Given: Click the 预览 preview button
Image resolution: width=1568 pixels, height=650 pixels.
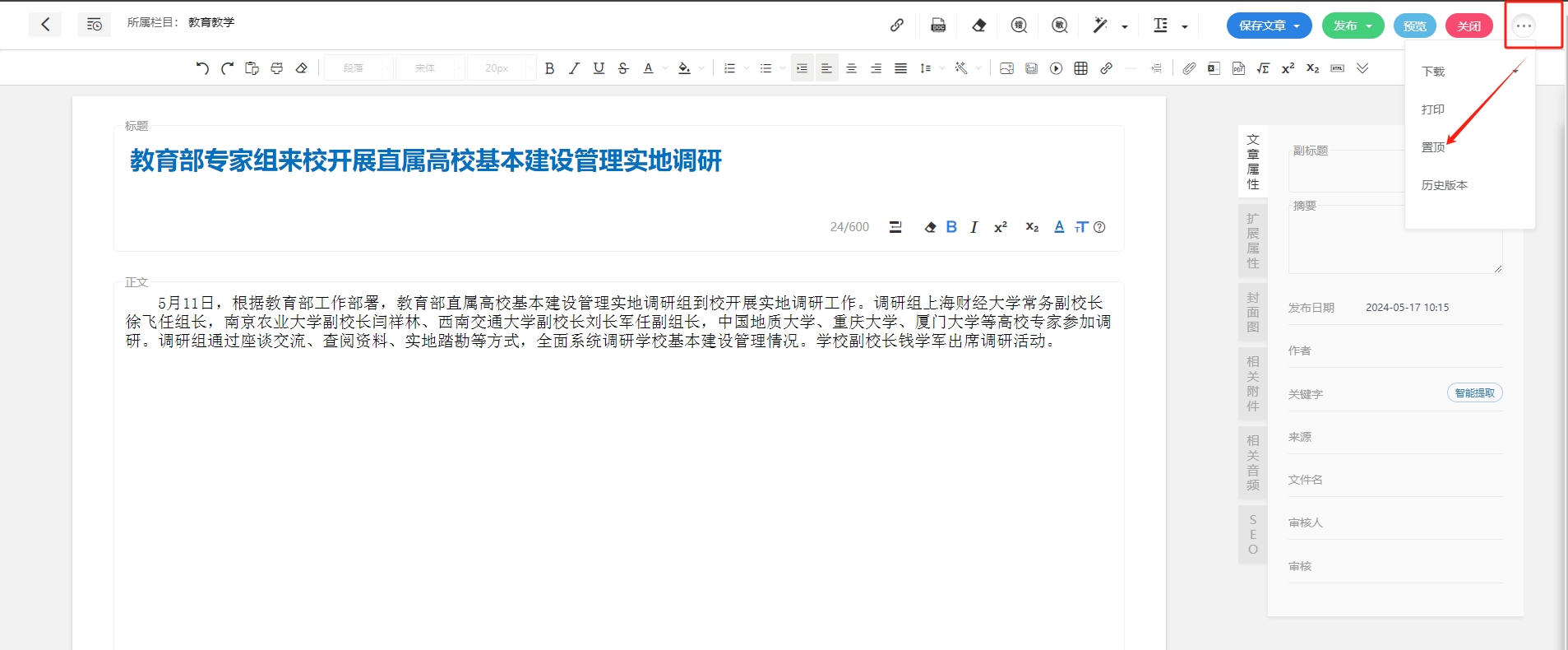Looking at the screenshot, I should coord(1414,26).
